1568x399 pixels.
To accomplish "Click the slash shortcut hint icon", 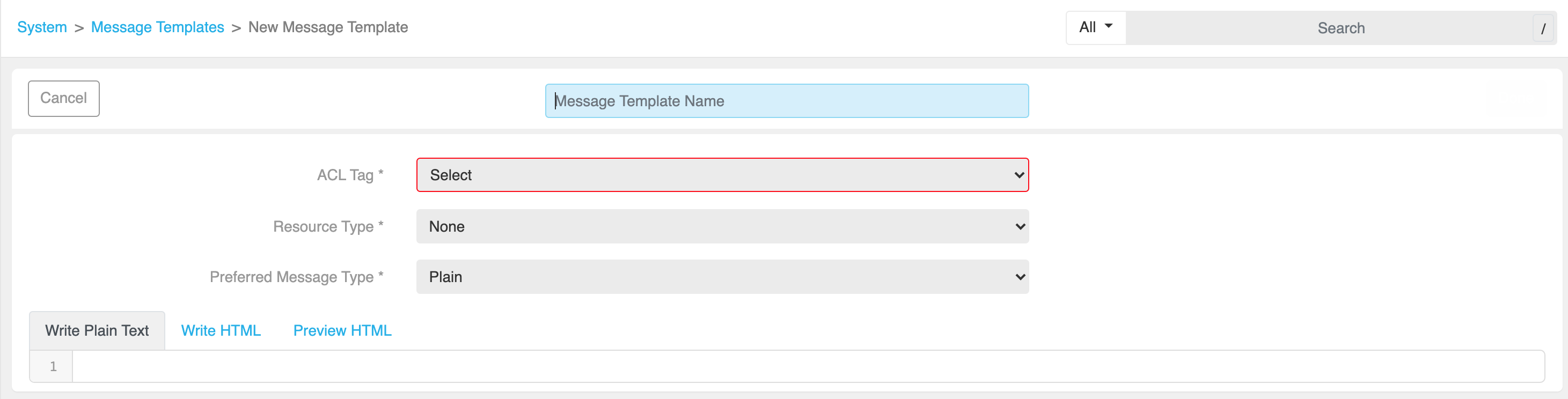I will [1543, 28].
